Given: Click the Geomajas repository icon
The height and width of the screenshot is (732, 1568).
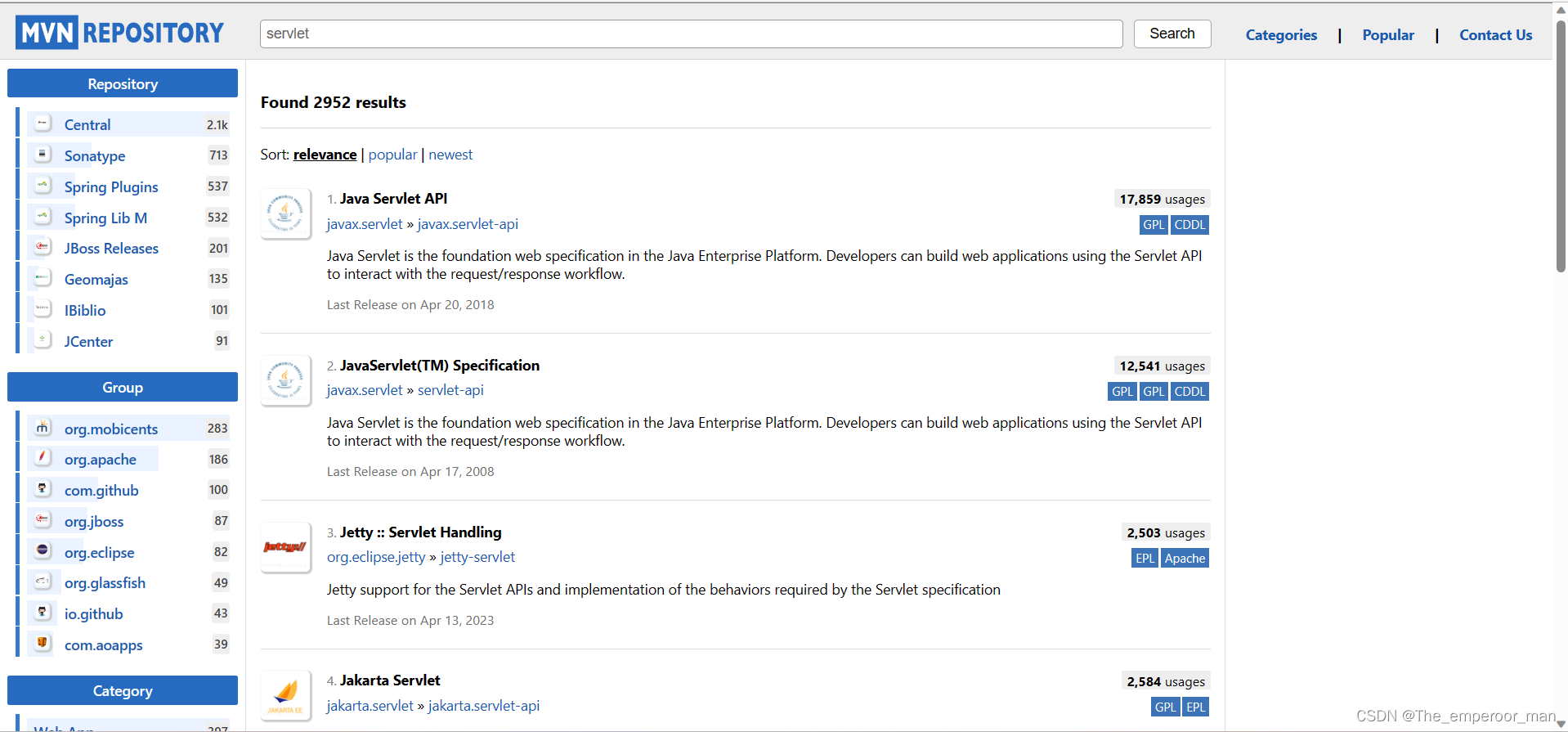Looking at the screenshot, I should click(x=43, y=278).
